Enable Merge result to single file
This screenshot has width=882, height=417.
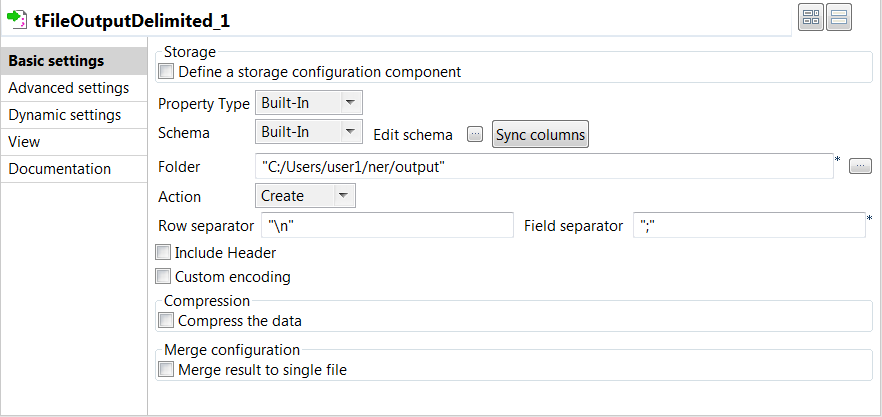[166, 370]
